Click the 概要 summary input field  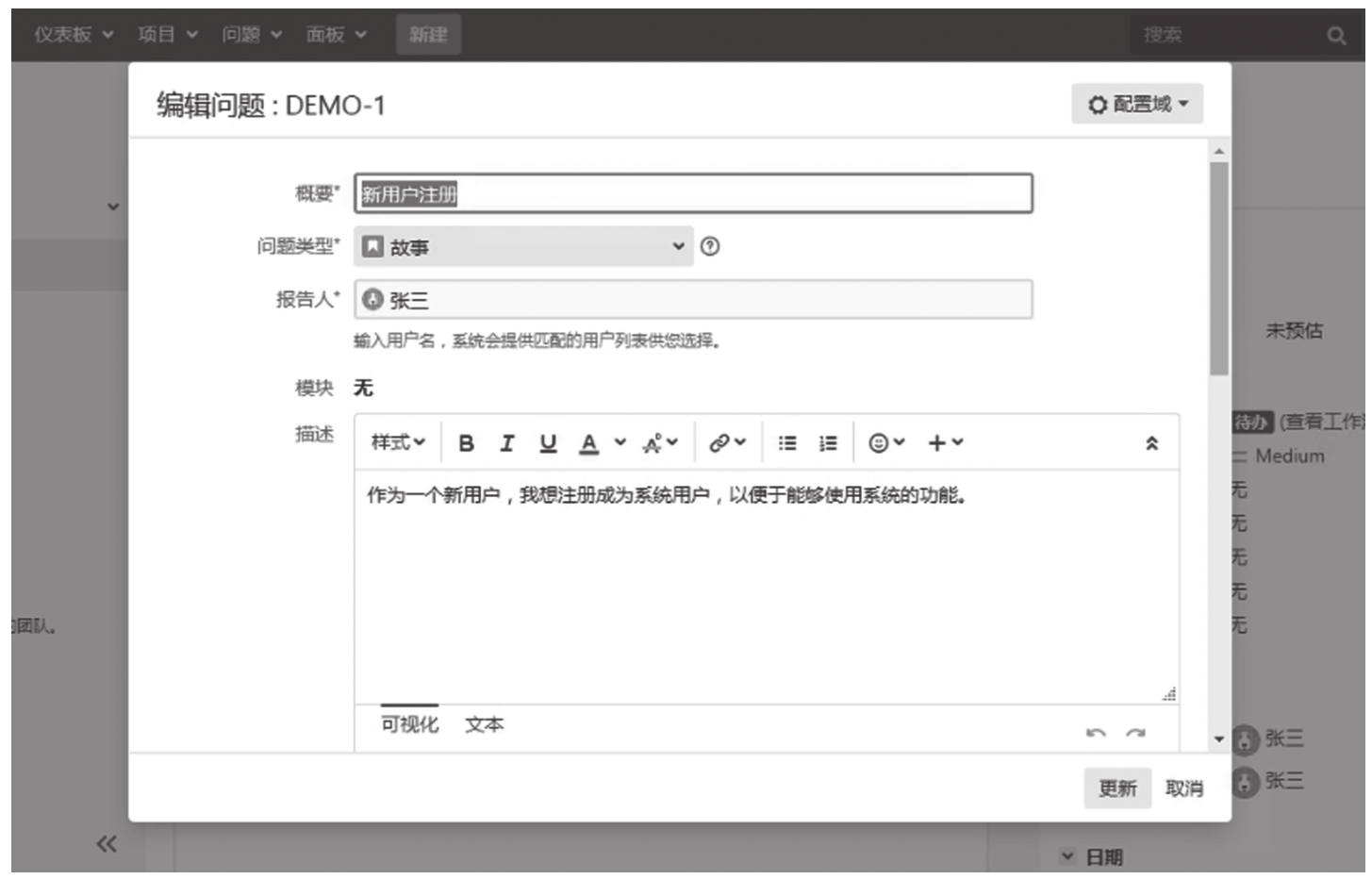click(x=693, y=194)
